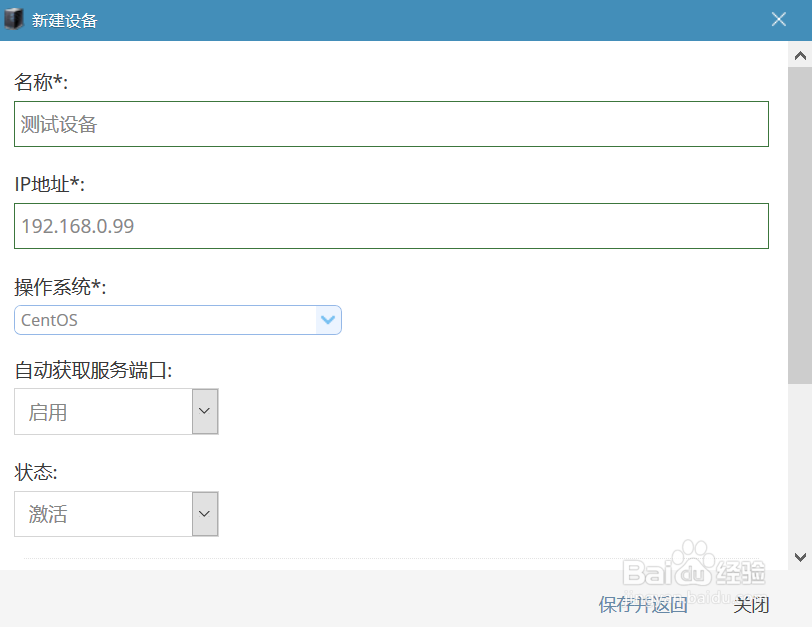Click the 保存并返回 button
Image resolution: width=812 pixels, height=627 pixels.
pos(643,604)
